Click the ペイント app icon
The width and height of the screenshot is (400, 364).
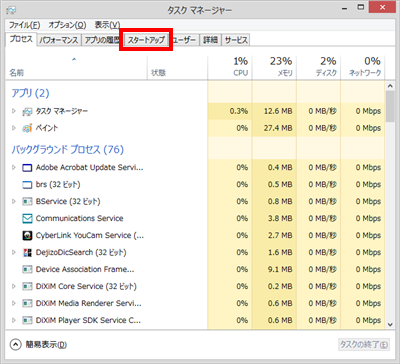pyautogui.click(x=27, y=128)
